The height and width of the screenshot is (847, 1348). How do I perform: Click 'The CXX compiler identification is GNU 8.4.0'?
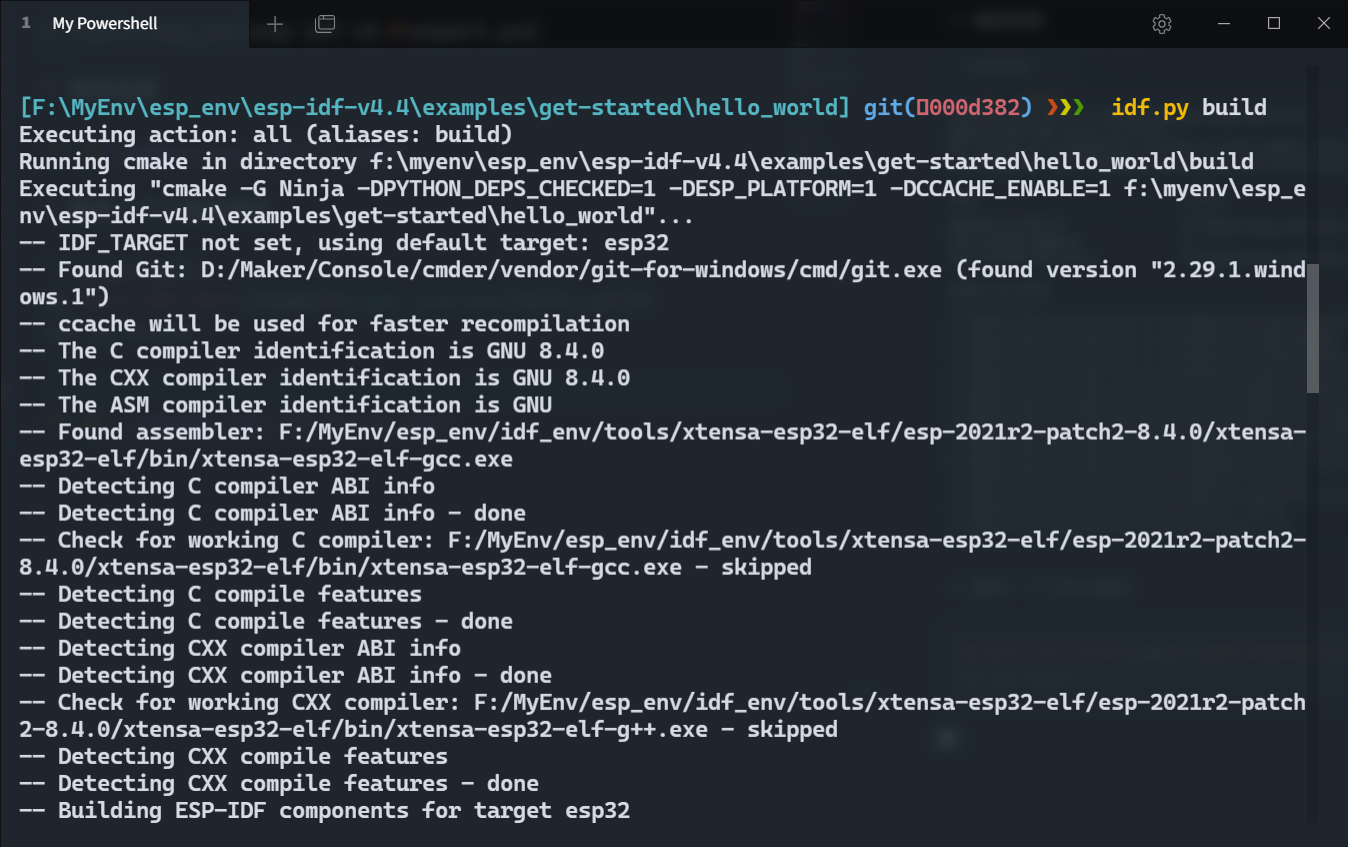click(324, 377)
